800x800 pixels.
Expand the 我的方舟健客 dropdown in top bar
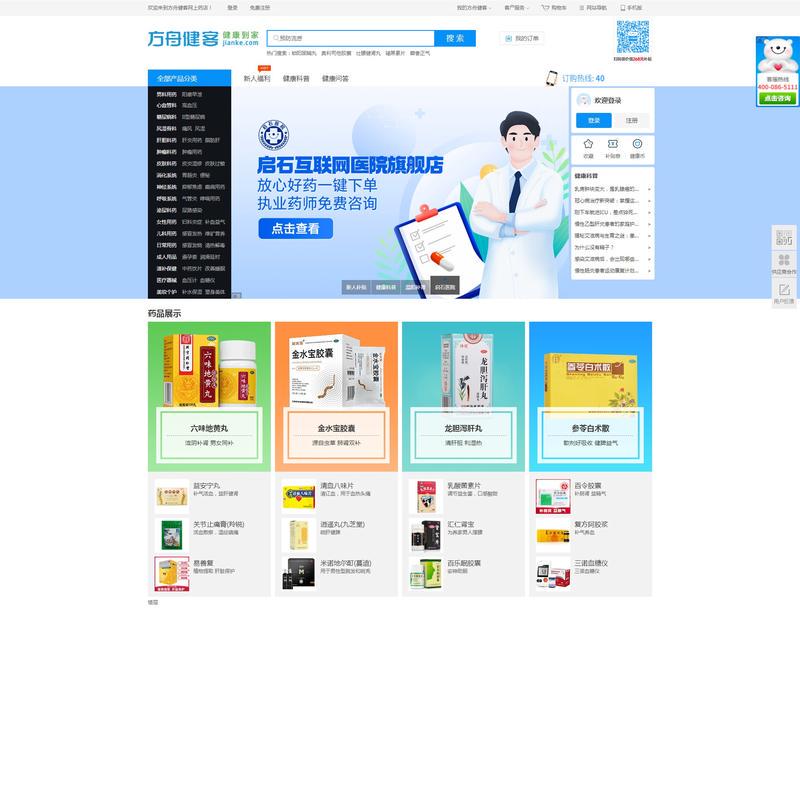pos(473,8)
